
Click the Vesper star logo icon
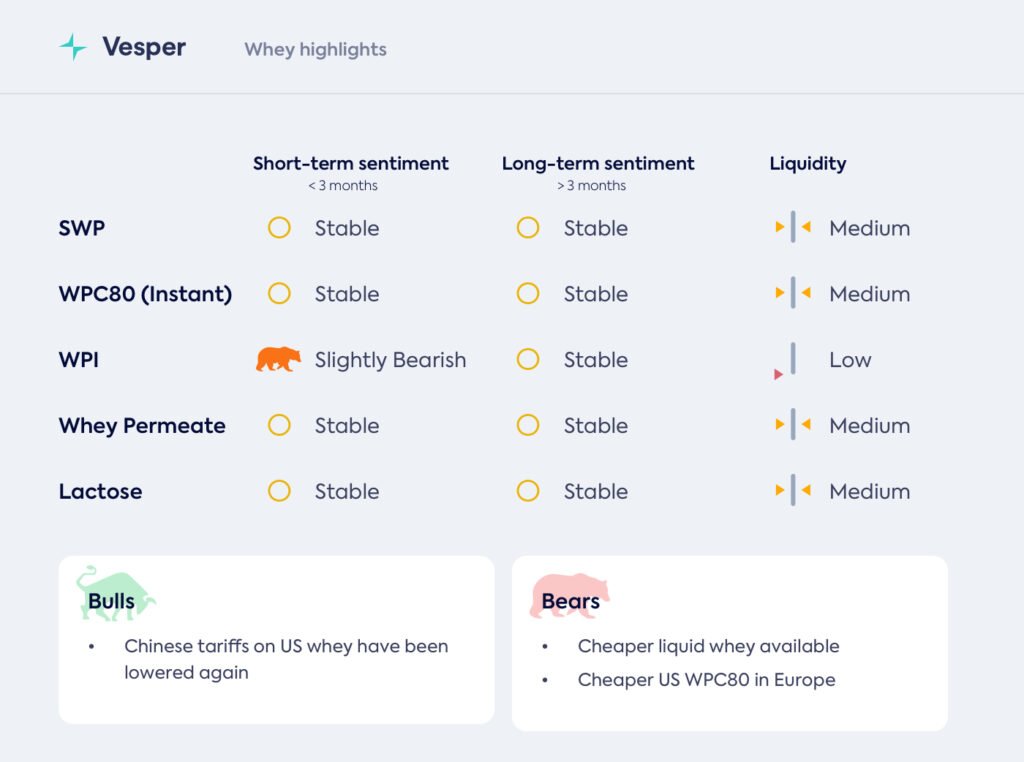(x=73, y=47)
